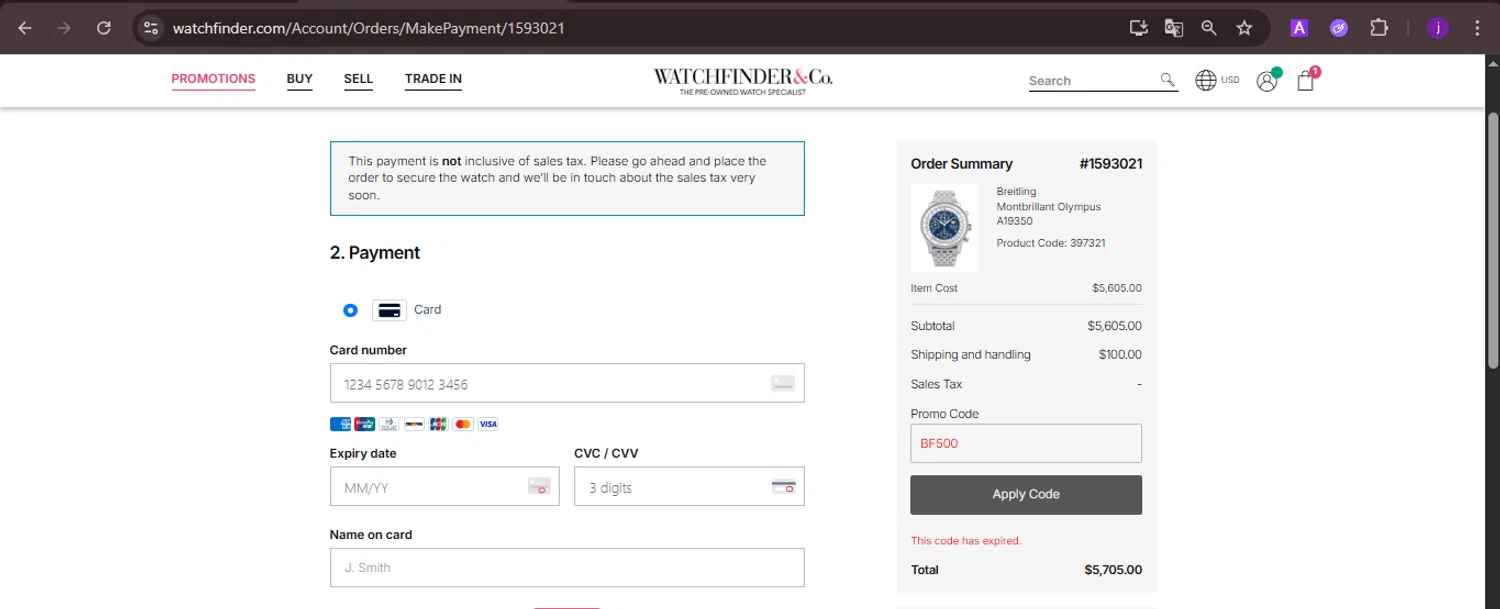Click the Order Summary heading

[x=961, y=164]
